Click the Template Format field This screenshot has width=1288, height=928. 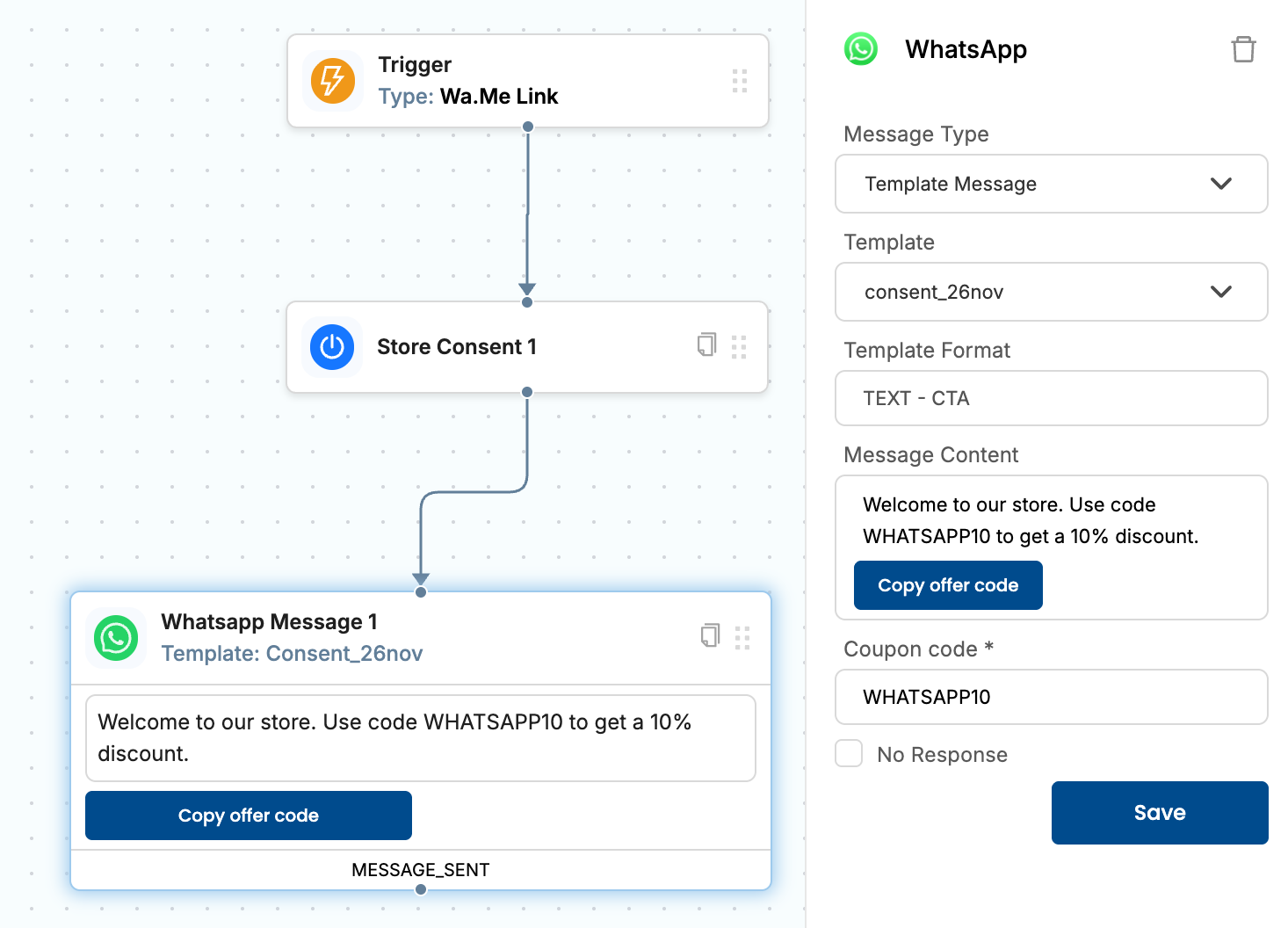[x=1051, y=398]
